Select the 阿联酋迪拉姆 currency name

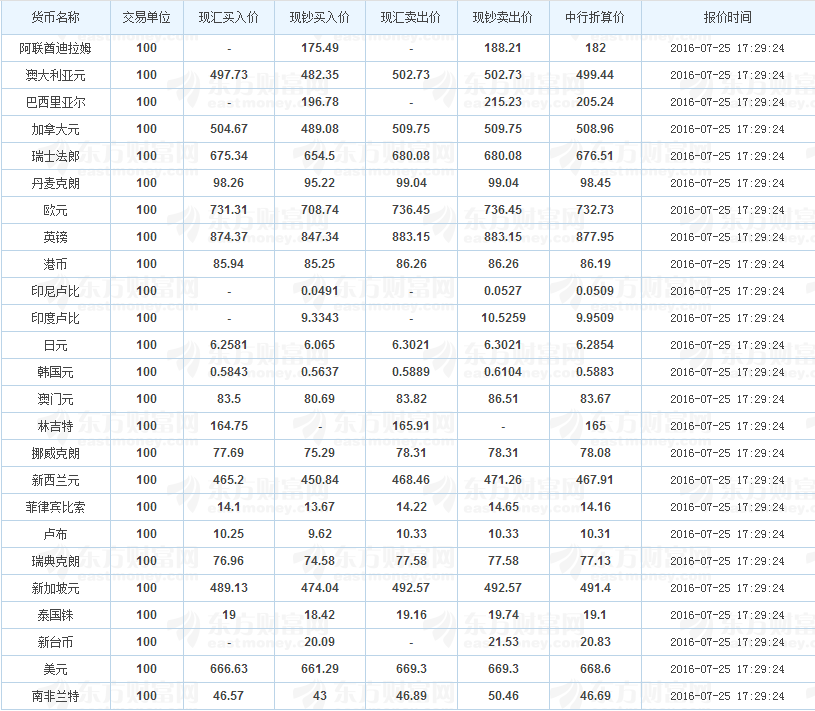[56, 48]
